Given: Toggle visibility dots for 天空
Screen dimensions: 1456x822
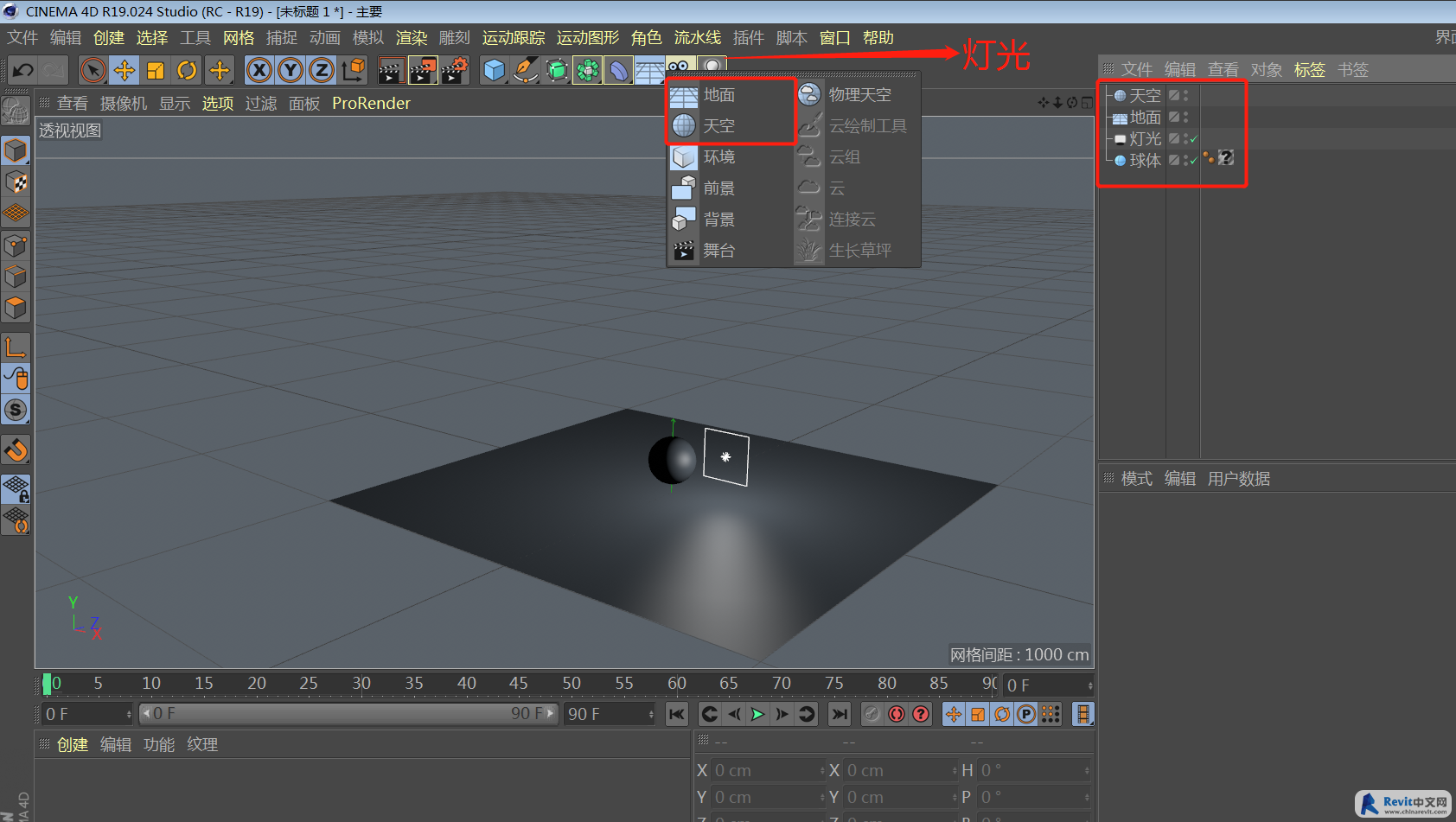Looking at the screenshot, I should tap(1185, 95).
